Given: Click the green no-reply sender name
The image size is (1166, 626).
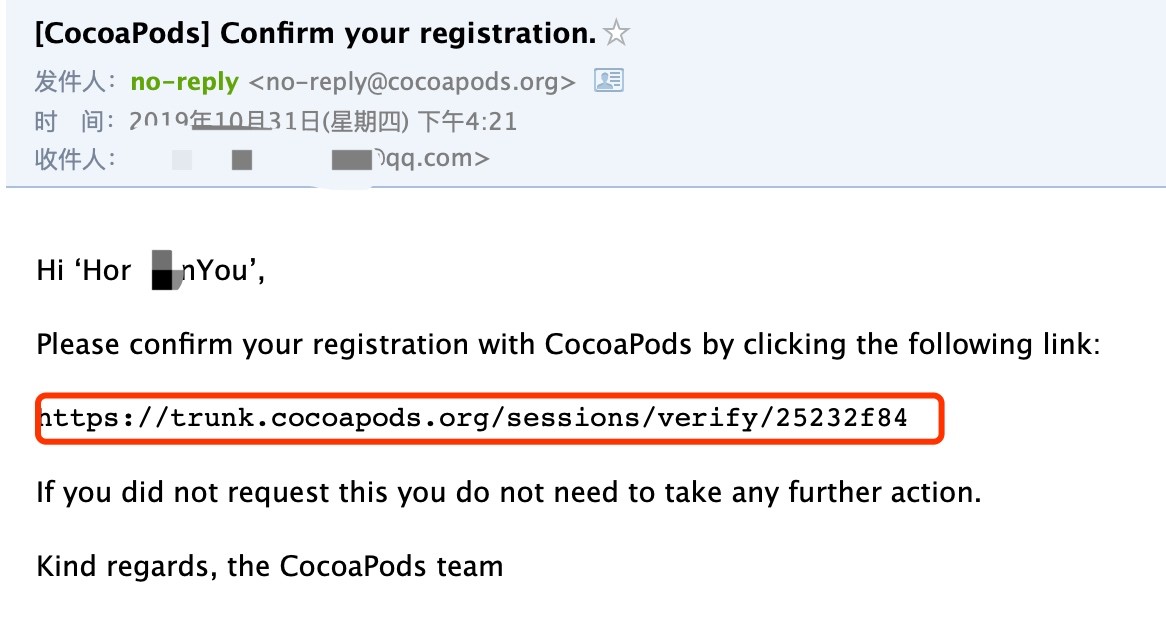Looking at the screenshot, I should (x=184, y=81).
